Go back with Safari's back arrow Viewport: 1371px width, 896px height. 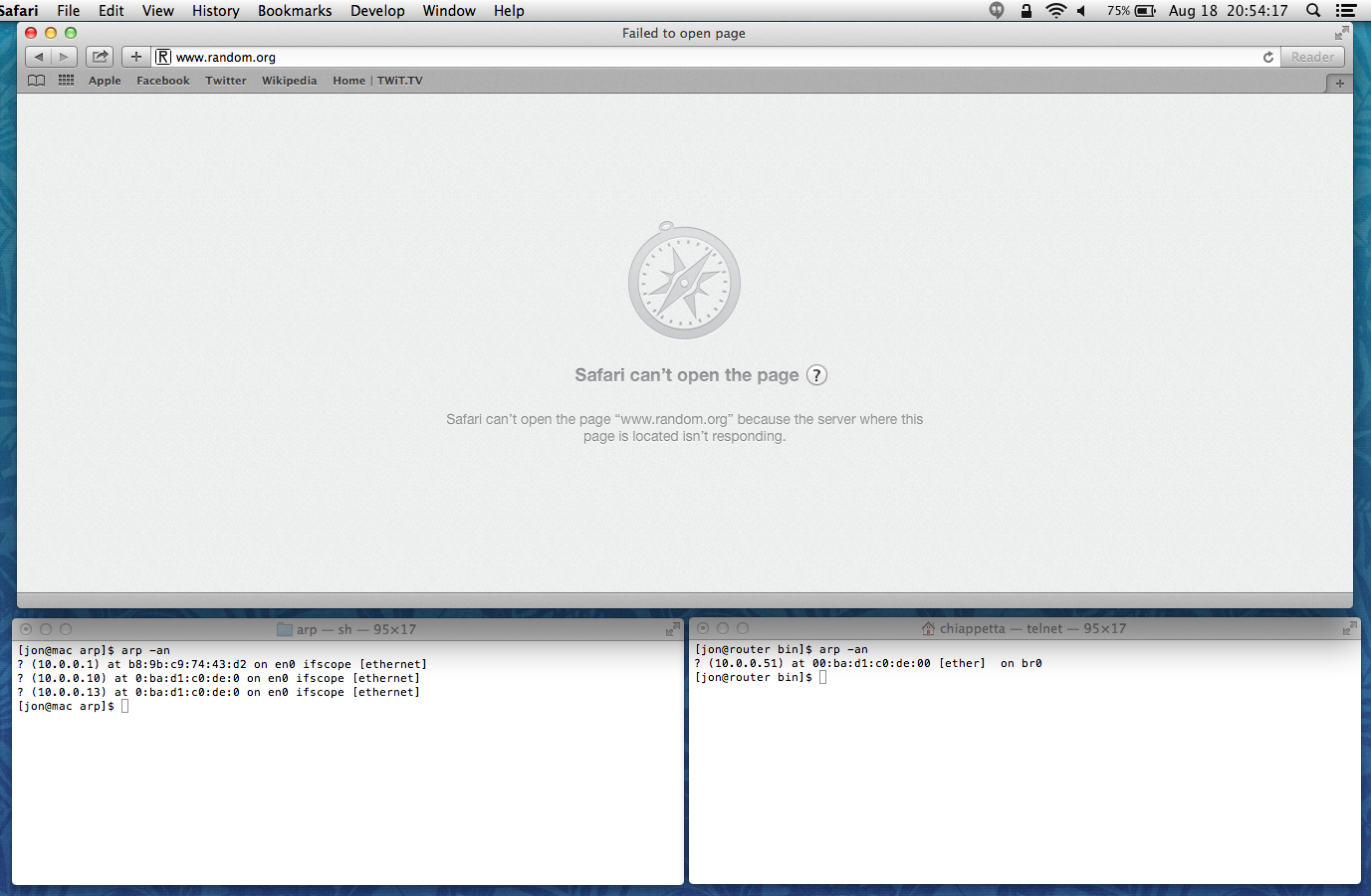click(x=38, y=57)
